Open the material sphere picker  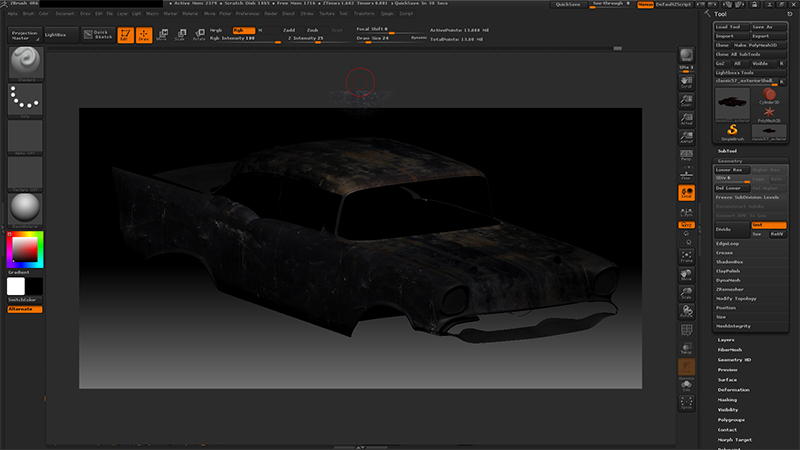25,210
